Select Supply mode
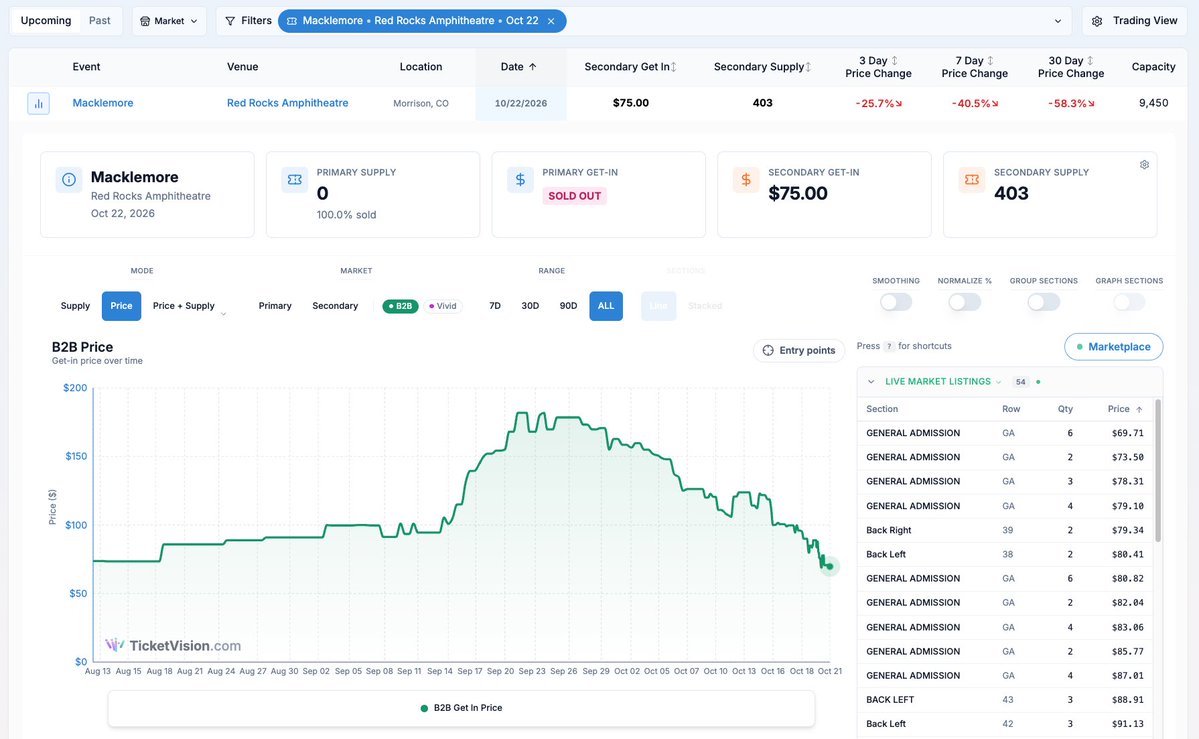 tap(75, 306)
